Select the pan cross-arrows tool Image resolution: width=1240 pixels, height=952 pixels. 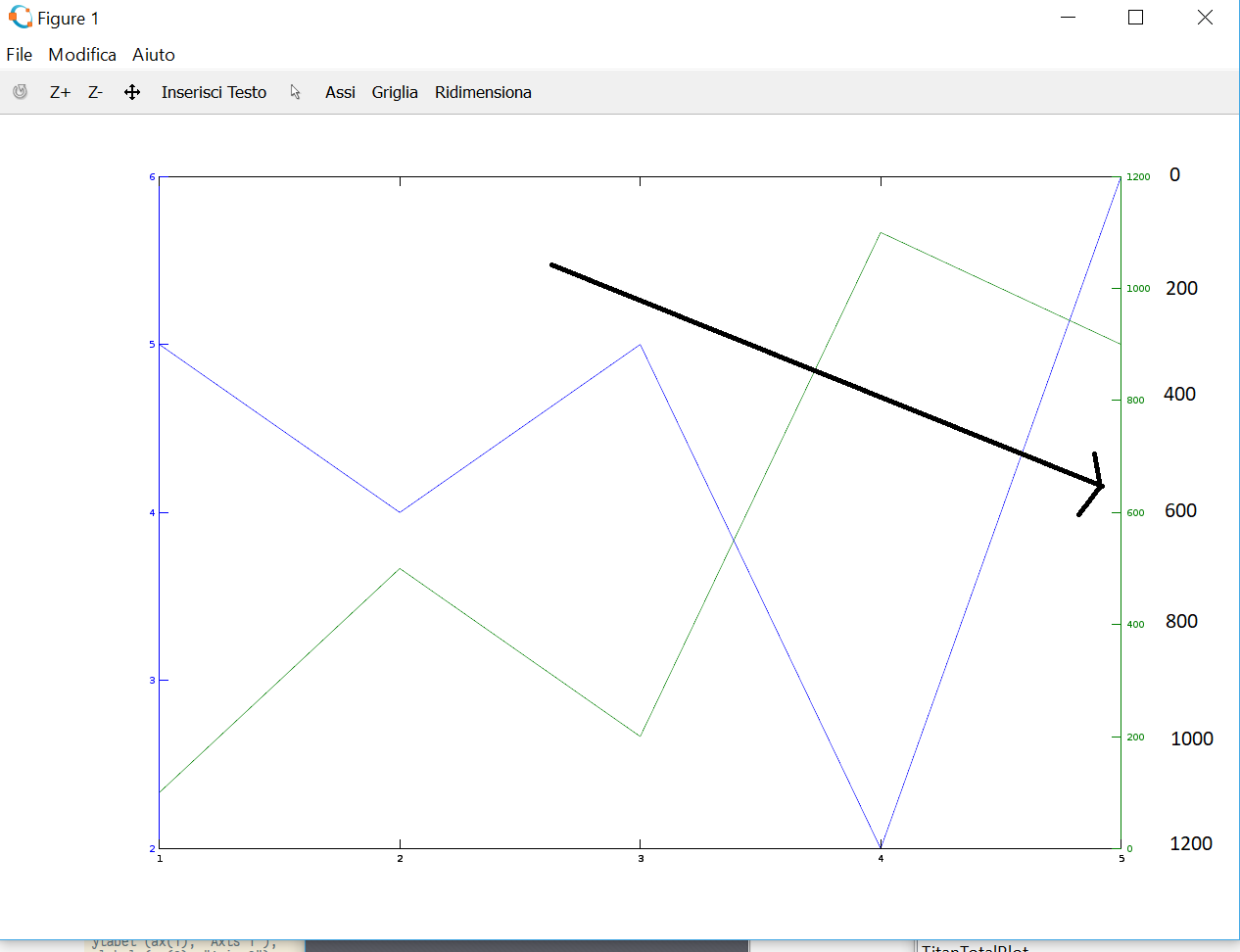132,92
